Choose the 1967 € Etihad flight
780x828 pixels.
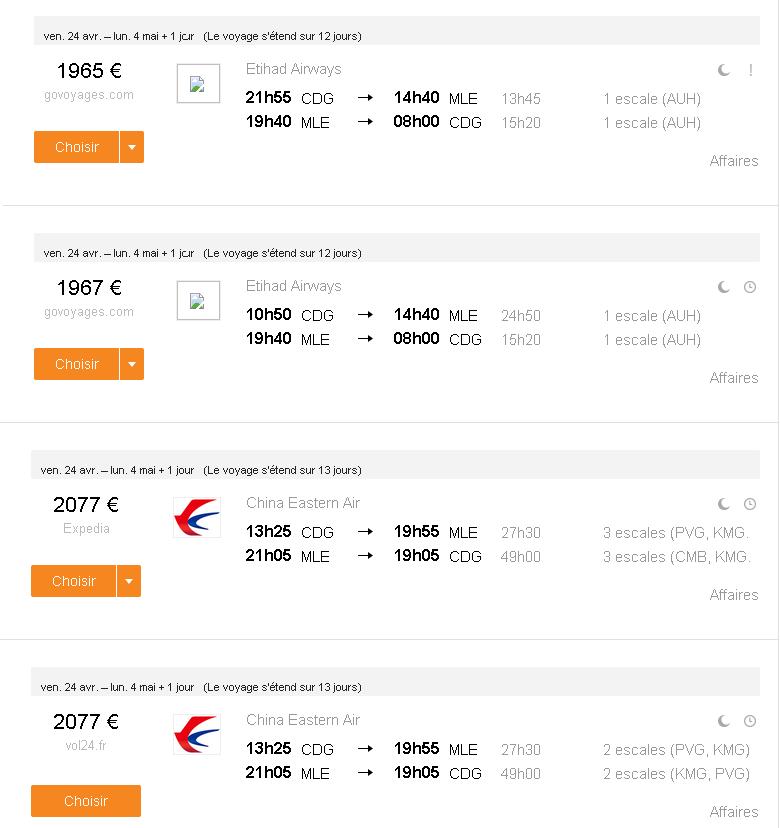pyautogui.click(x=77, y=364)
